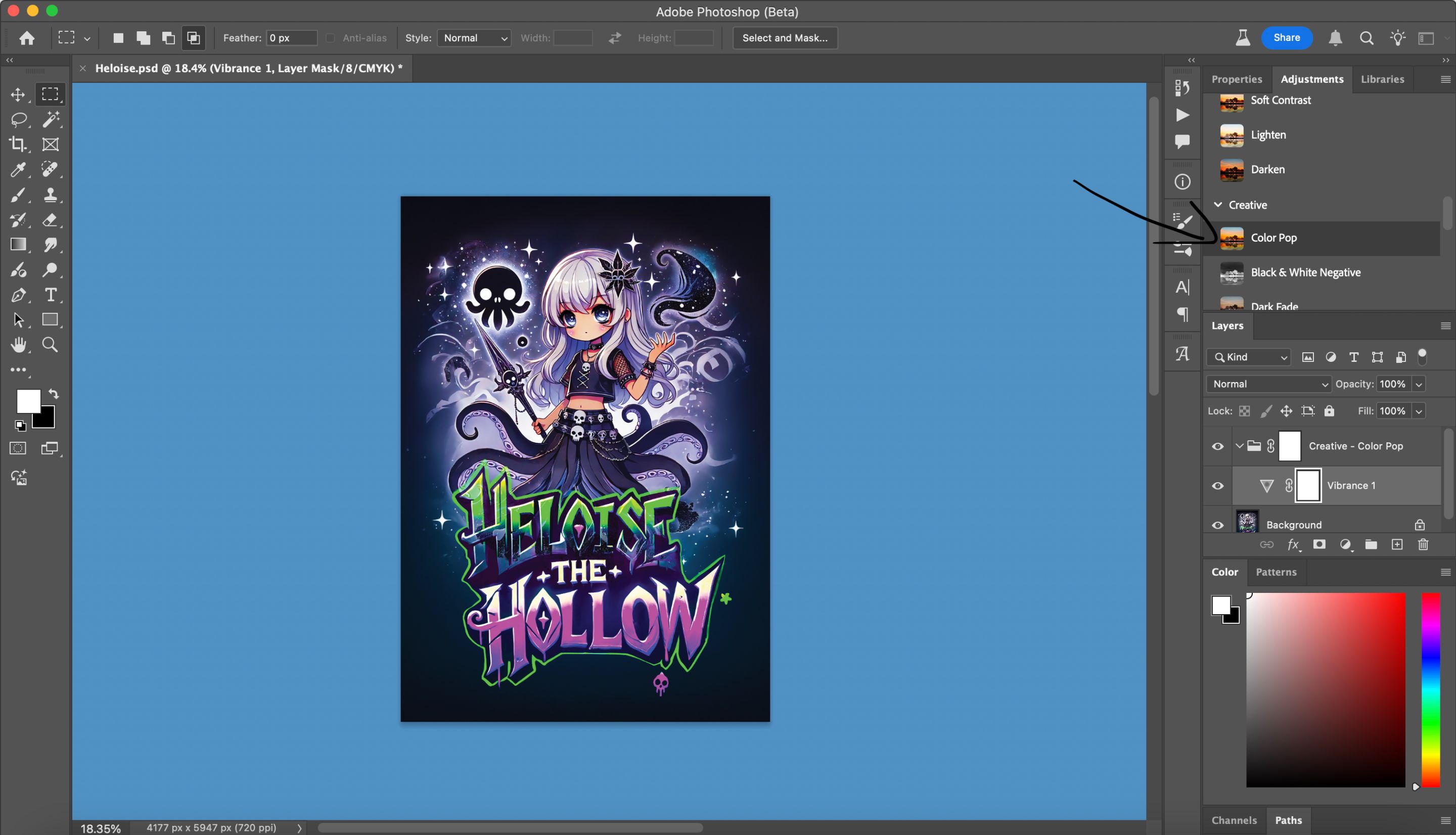1456x835 pixels.
Task: Select the Magic Wand tool
Action: tap(51, 119)
